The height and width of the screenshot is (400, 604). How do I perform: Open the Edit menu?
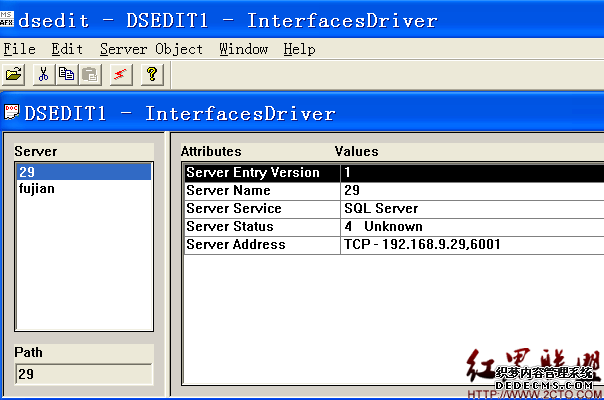click(67, 49)
